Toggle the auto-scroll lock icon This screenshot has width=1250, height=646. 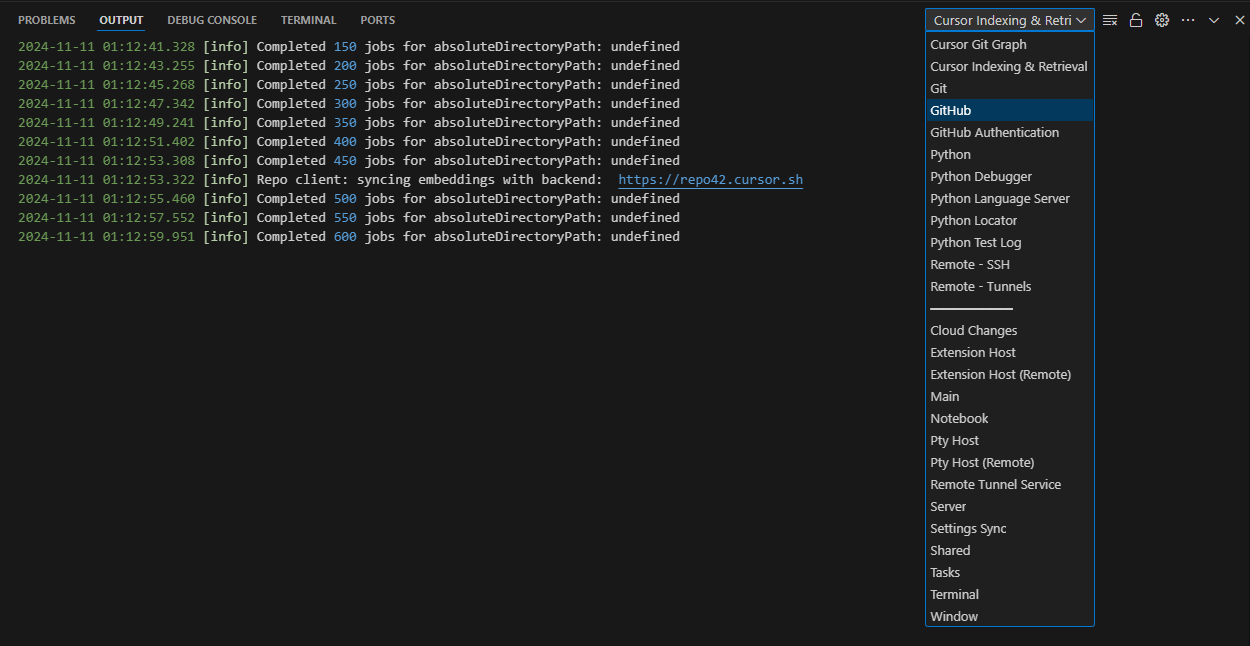[1135, 19]
